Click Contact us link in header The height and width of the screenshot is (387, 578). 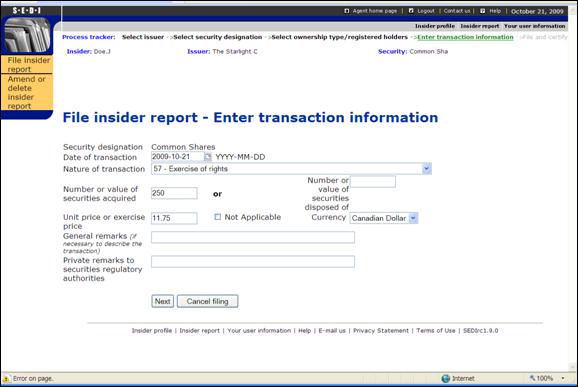457,11
